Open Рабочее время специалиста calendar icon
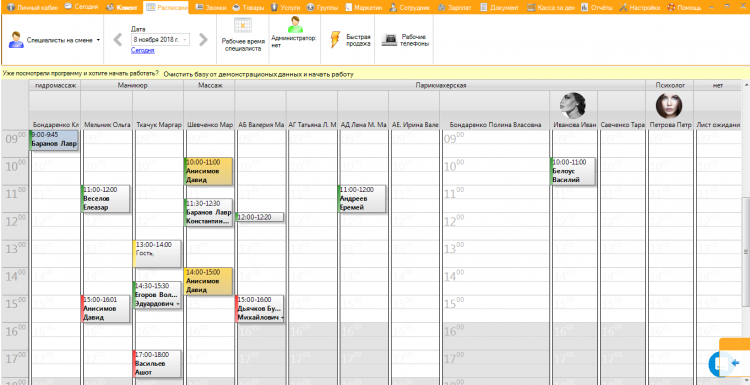 (243, 25)
